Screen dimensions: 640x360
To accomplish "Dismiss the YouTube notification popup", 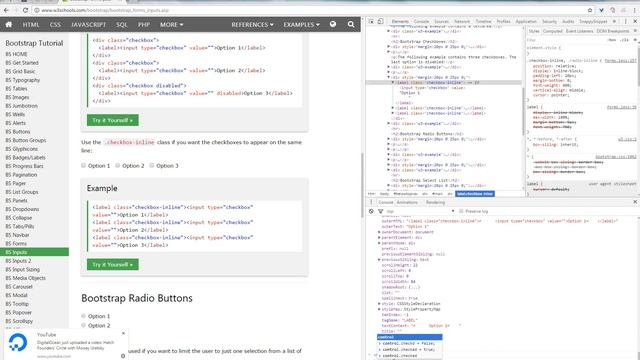I will [x=123, y=333].
